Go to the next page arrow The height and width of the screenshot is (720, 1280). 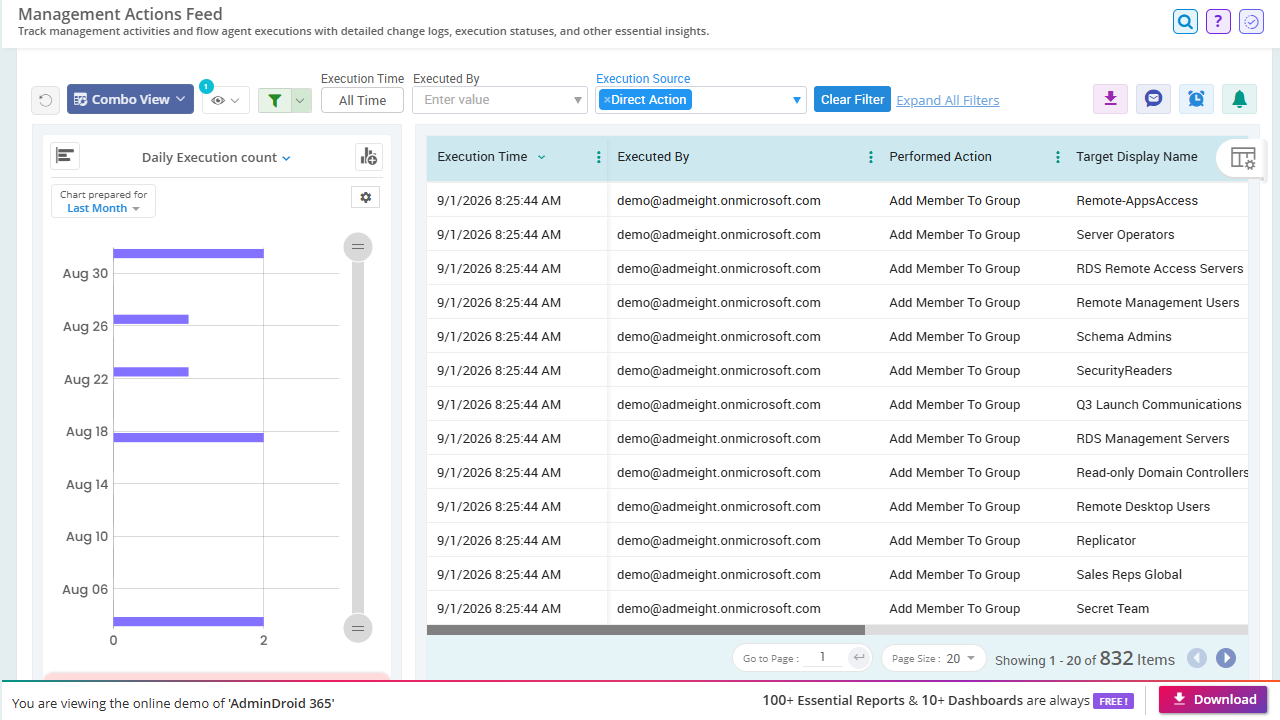click(1226, 658)
